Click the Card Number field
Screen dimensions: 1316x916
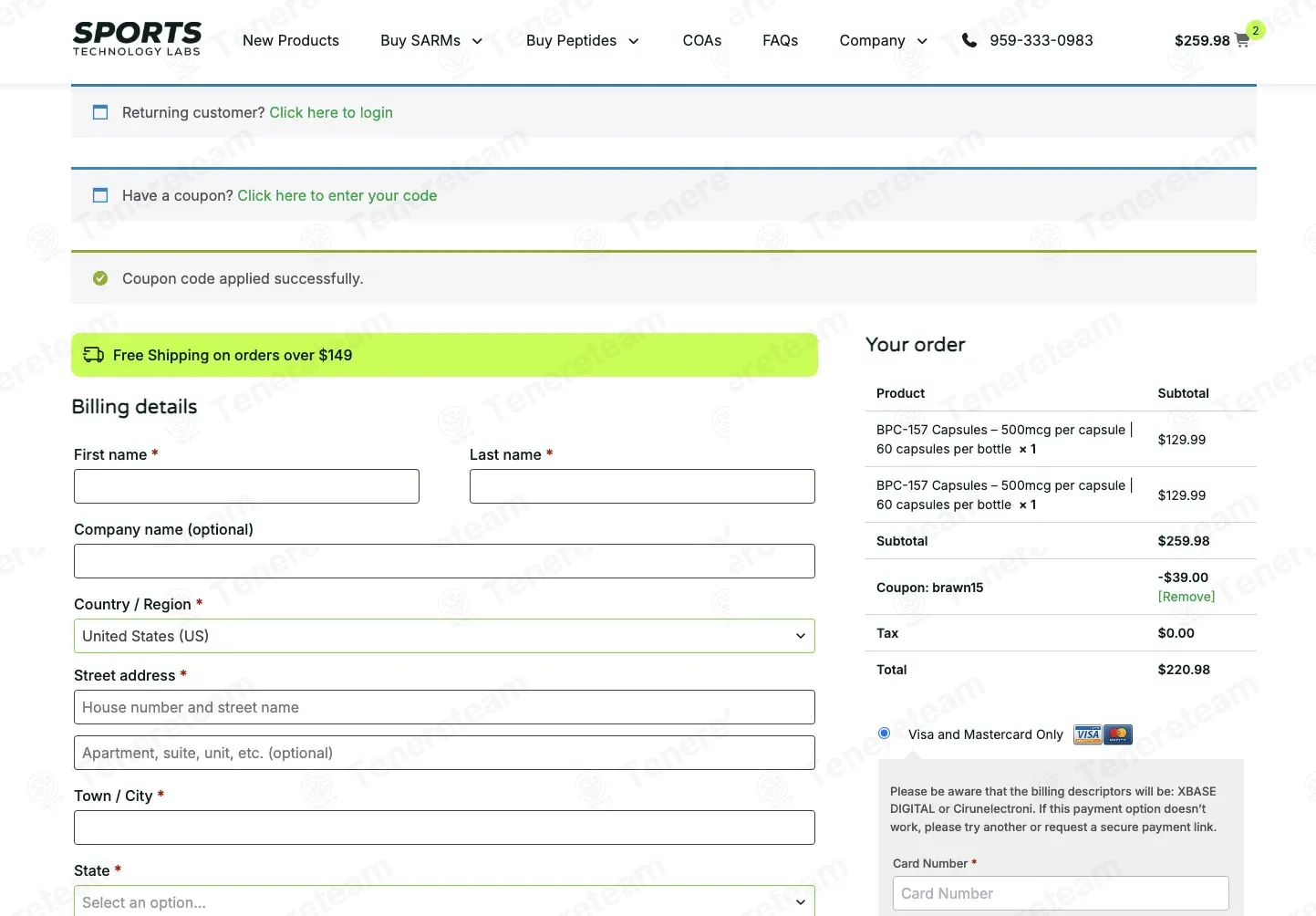[x=1061, y=893]
